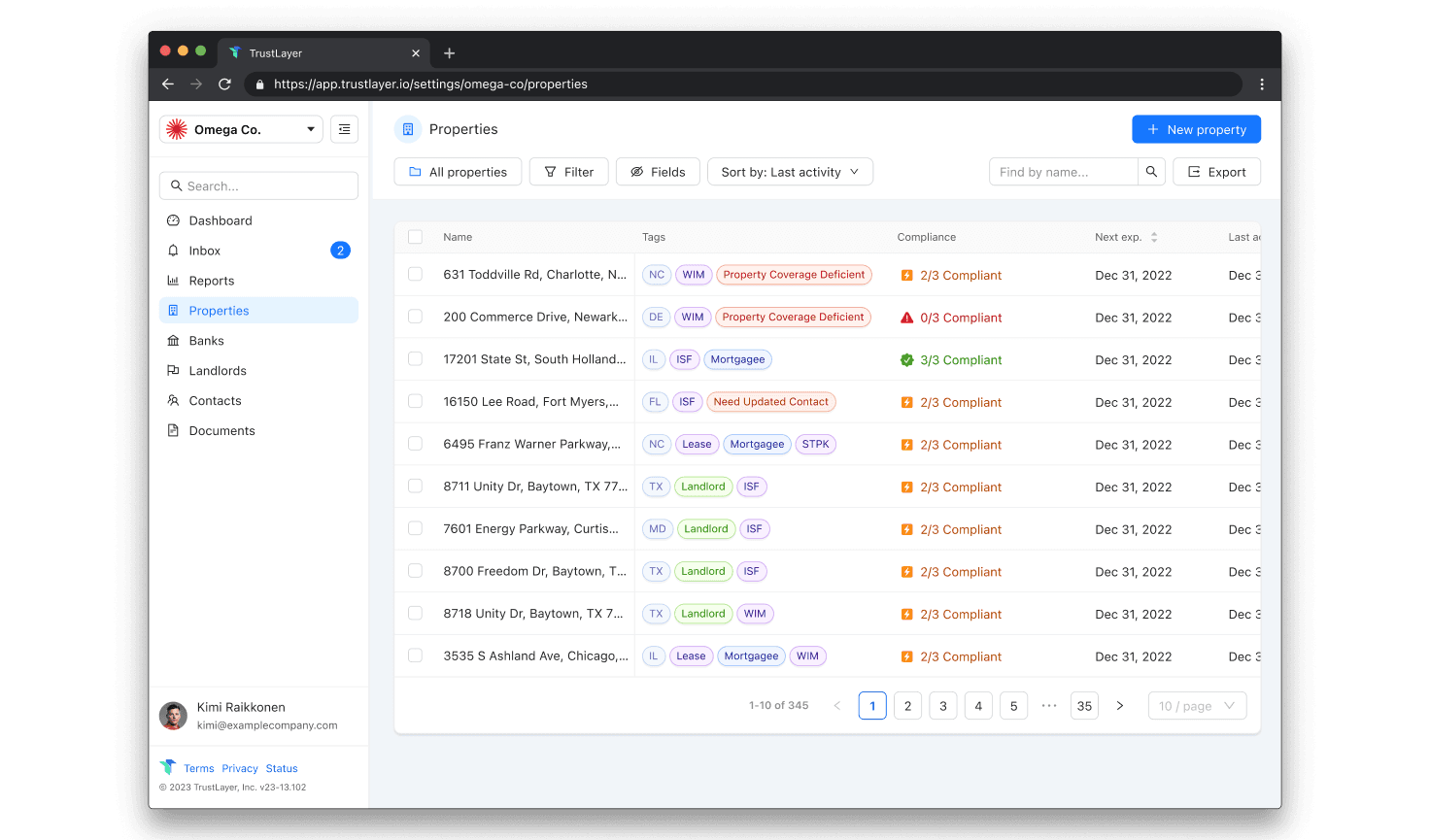Select the checkbox for 17201 State St
Screen dimensions: 1430x840
pos(415,359)
